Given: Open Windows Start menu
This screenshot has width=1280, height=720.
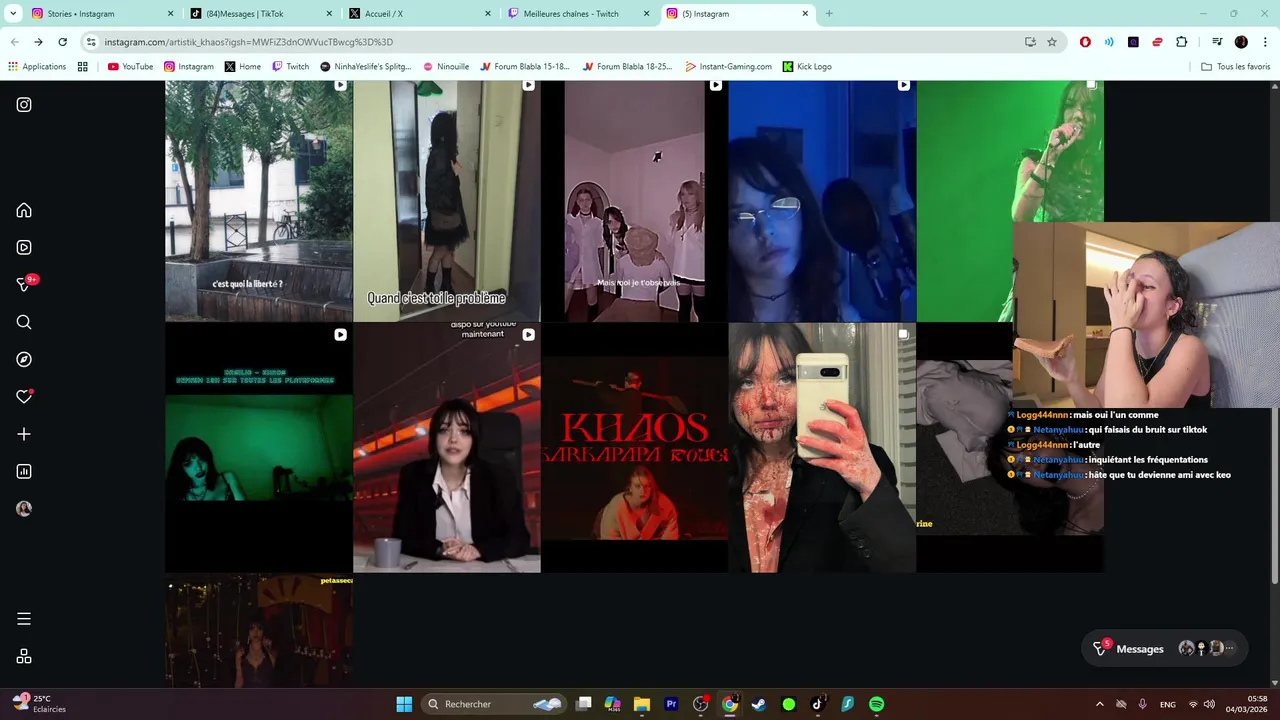Looking at the screenshot, I should 404,704.
